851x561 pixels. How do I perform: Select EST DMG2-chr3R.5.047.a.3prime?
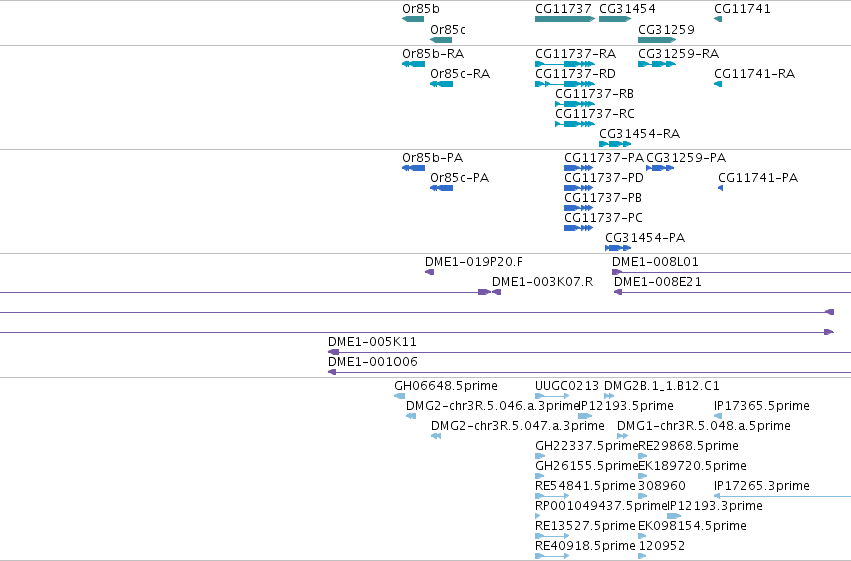pyautogui.click(x=517, y=426)
